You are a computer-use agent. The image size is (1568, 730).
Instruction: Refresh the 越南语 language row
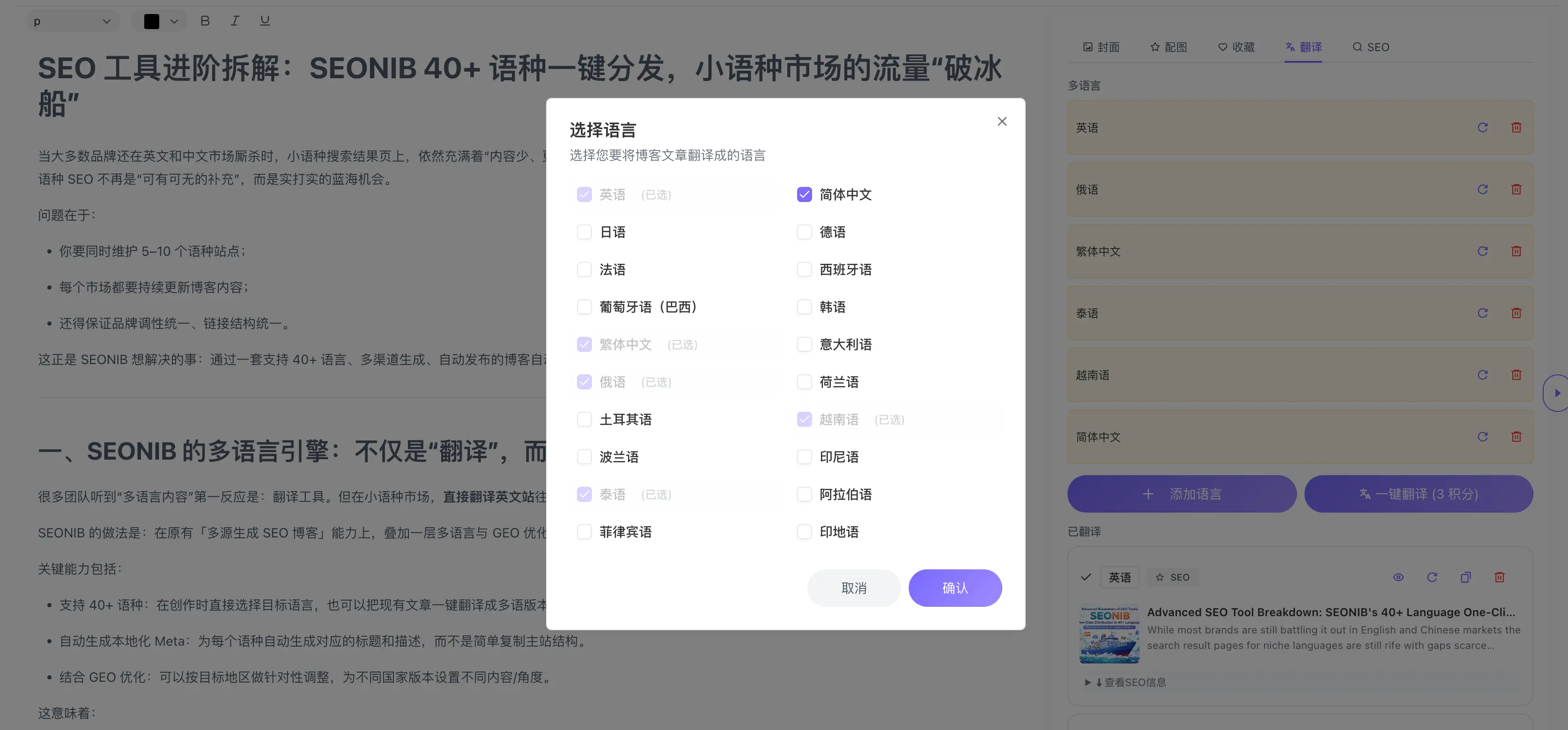click(1482, 375)
